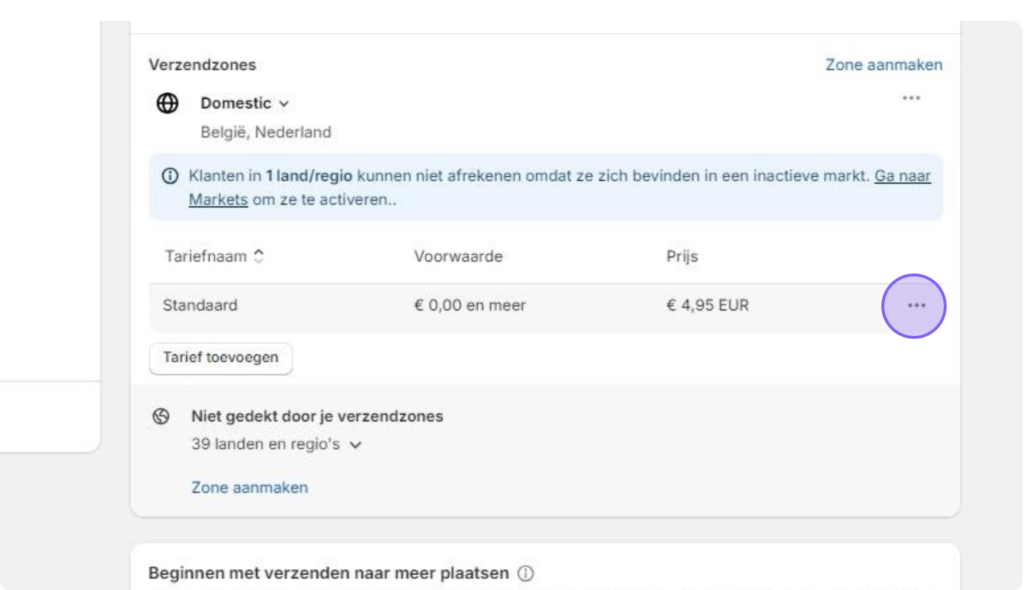The width and height of the screenshot is (1024, 590).
Task: Click info icon in inactive market notice
Action: (170, 176)
